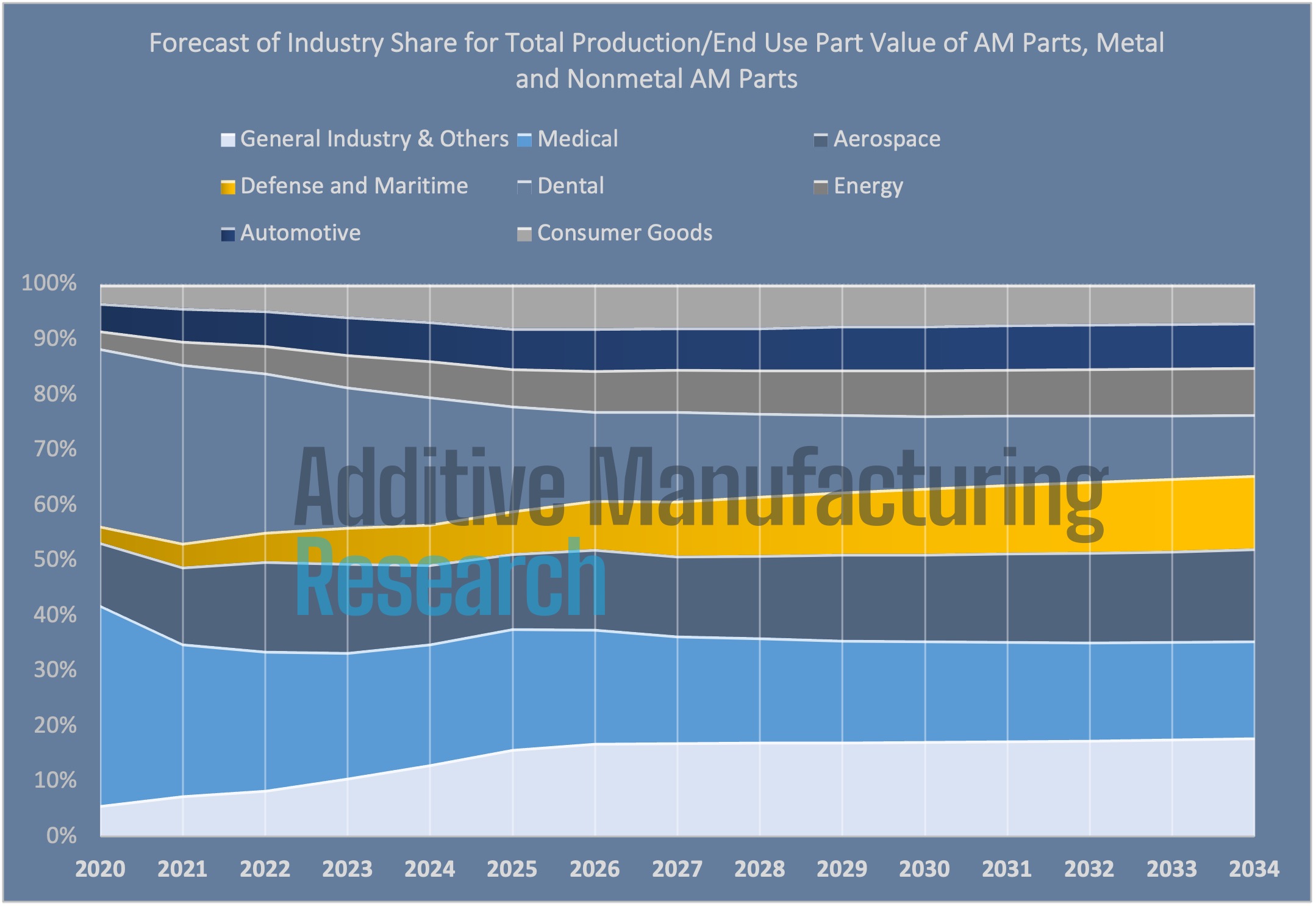Viewport: 1316px width, 906px height.
Task: Click the 50% y-axis label
Action: click(55, 559)
